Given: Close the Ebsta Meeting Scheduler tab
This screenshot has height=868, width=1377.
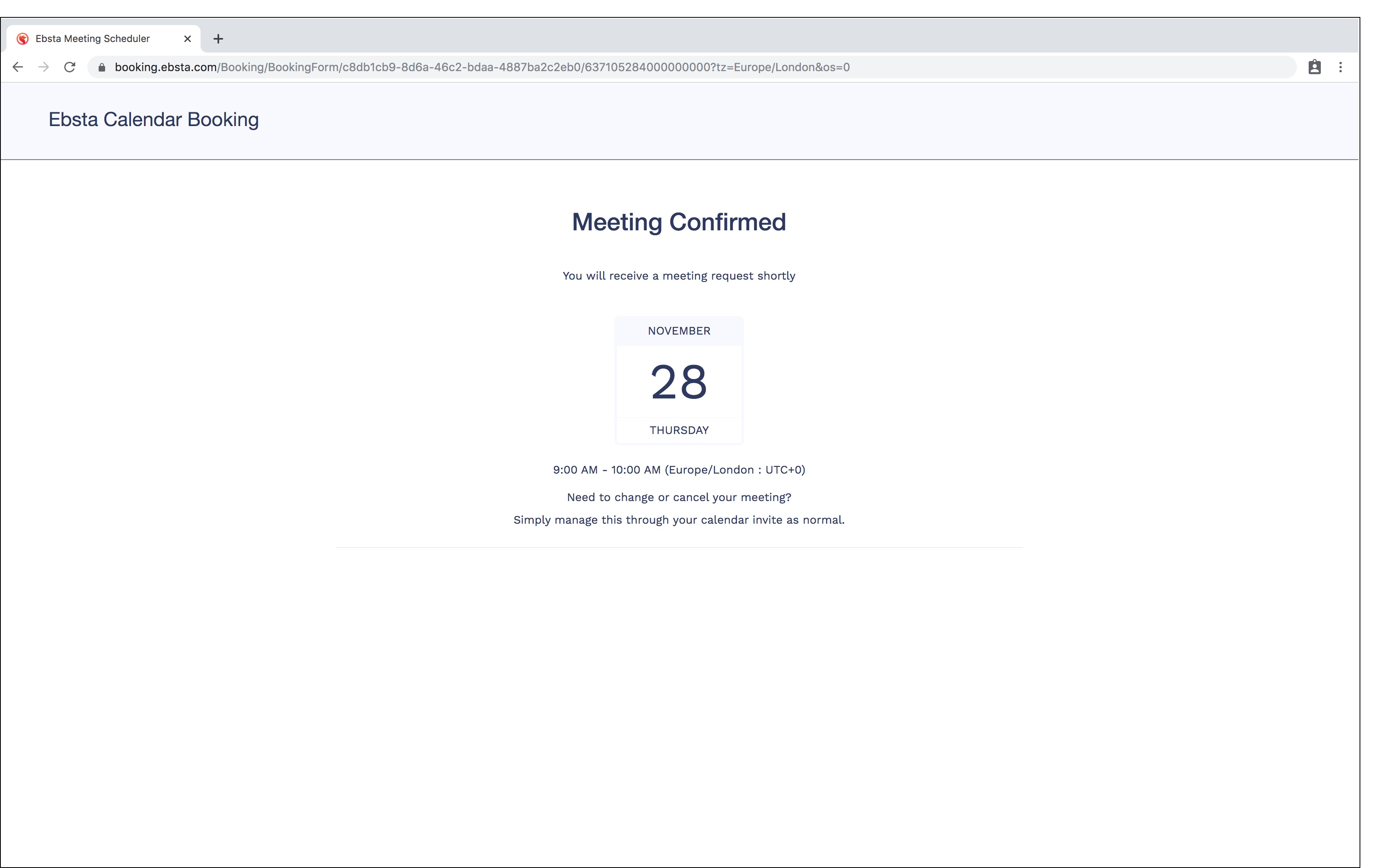Looking at the screenshot, I should coord(188,39).
